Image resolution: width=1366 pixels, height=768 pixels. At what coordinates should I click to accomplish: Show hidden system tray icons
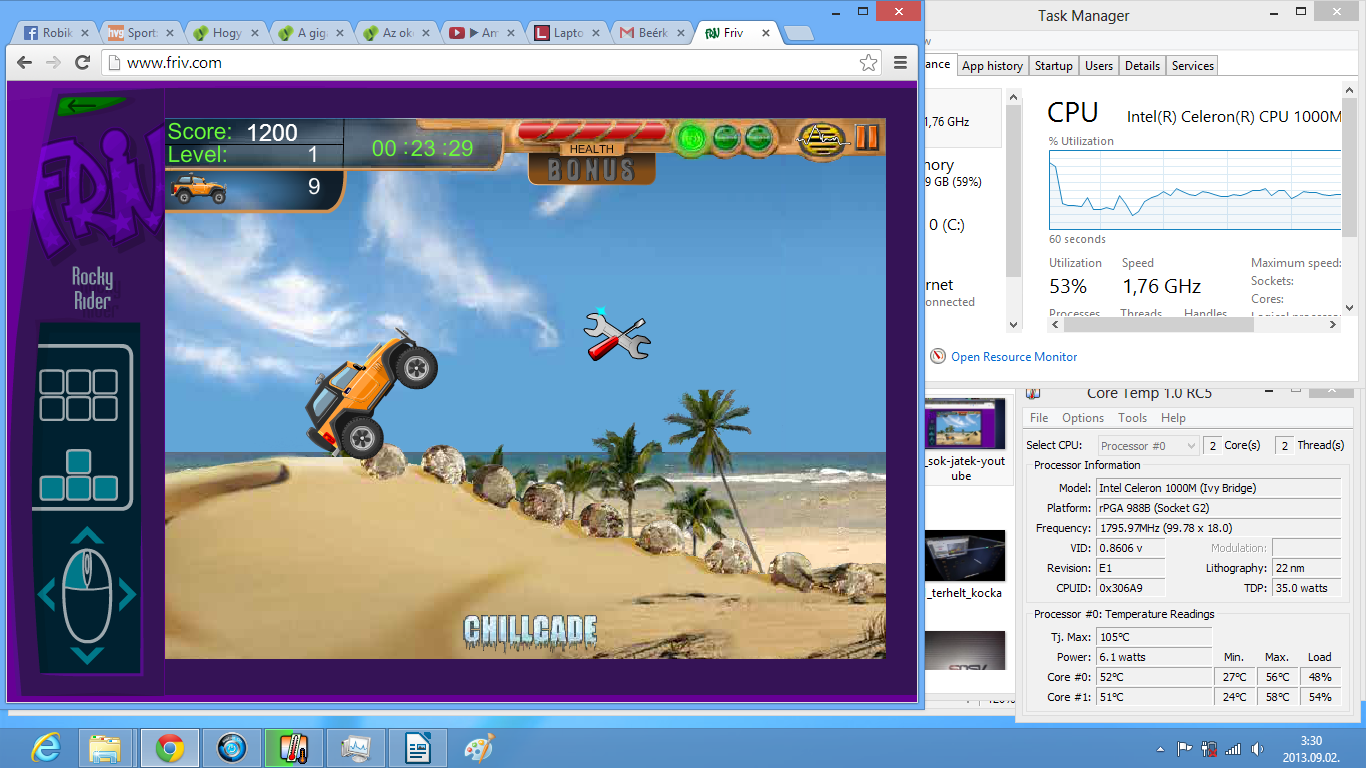pyautogui.click(x=1161, y=749)
